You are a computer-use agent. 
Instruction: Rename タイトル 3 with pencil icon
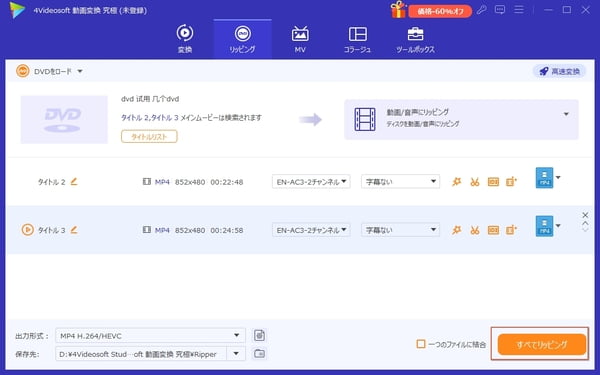pos(74,230)
